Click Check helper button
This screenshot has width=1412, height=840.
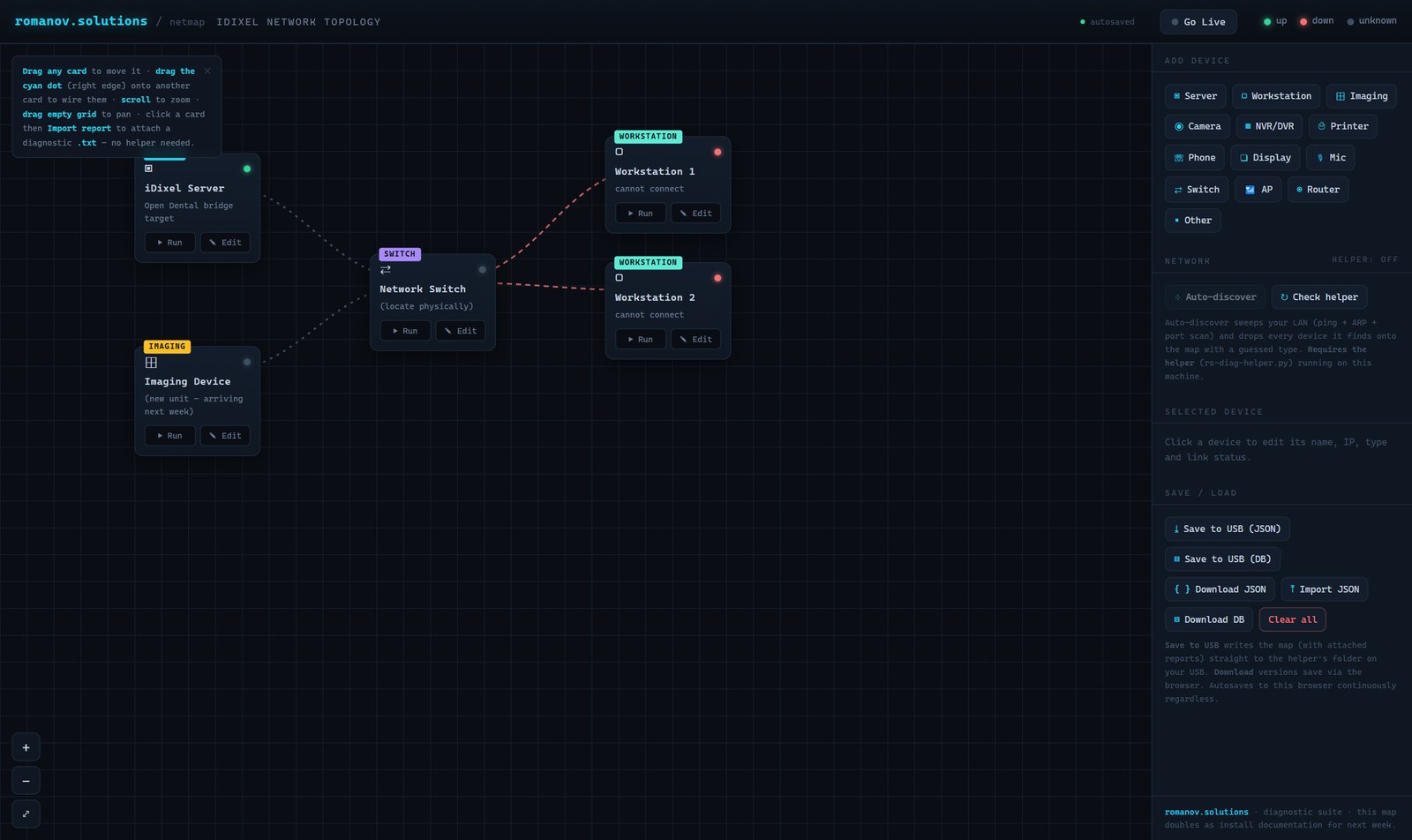(1318, 297)
